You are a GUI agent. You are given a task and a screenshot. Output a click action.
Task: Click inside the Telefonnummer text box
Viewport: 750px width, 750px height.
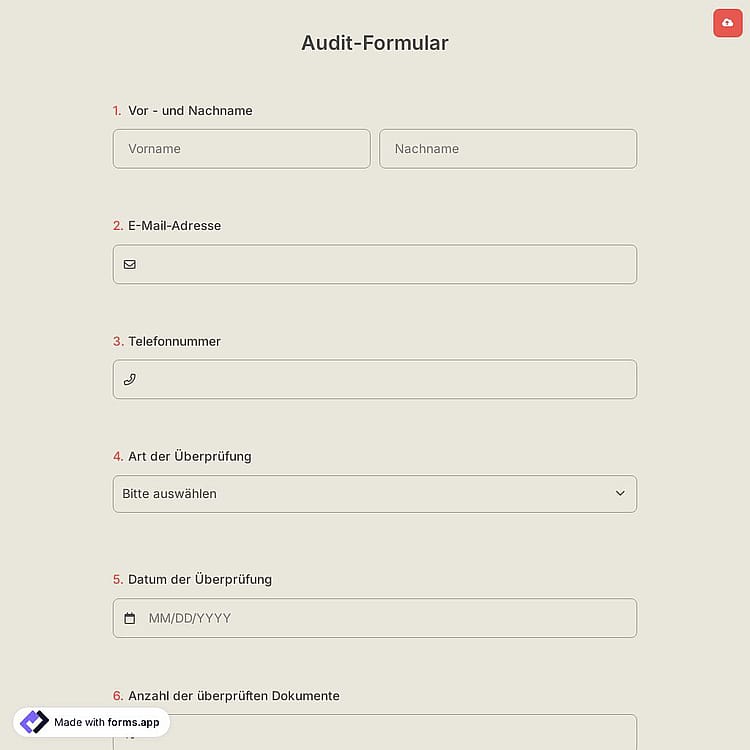[x=375, y=379]
